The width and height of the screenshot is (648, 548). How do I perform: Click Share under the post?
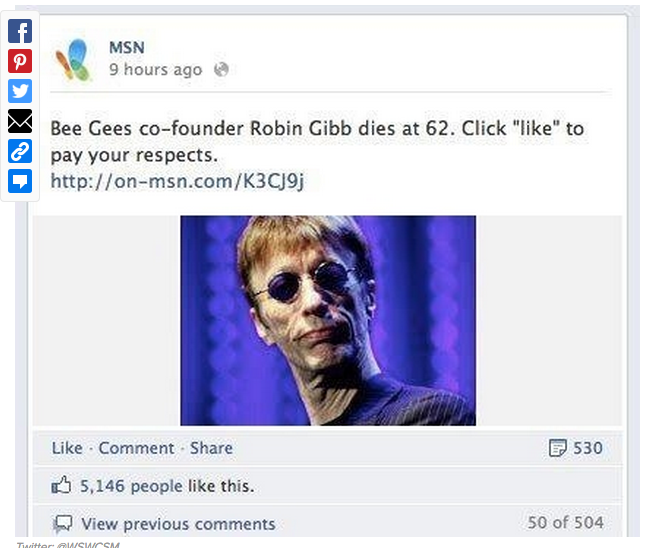[x=211, y=448]
